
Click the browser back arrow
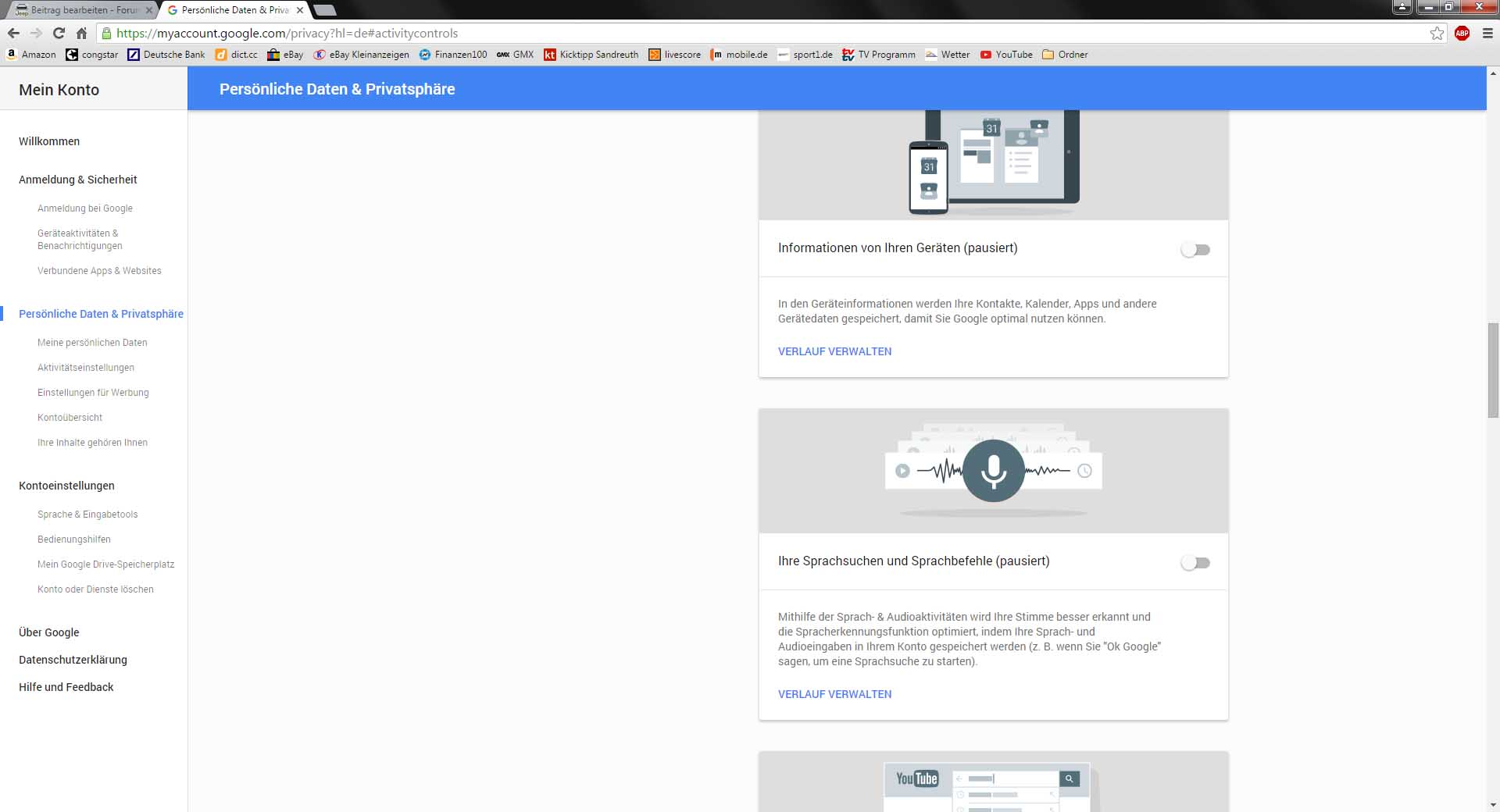tap(13, 33)
